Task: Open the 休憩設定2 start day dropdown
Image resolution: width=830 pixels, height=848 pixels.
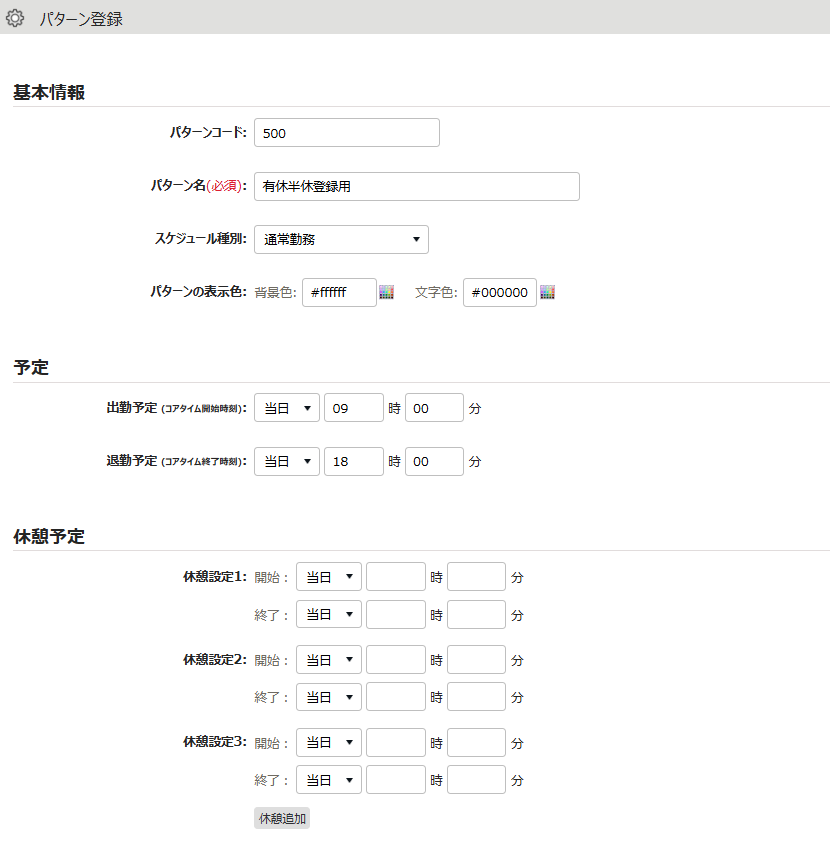Action: pos(328,660)
